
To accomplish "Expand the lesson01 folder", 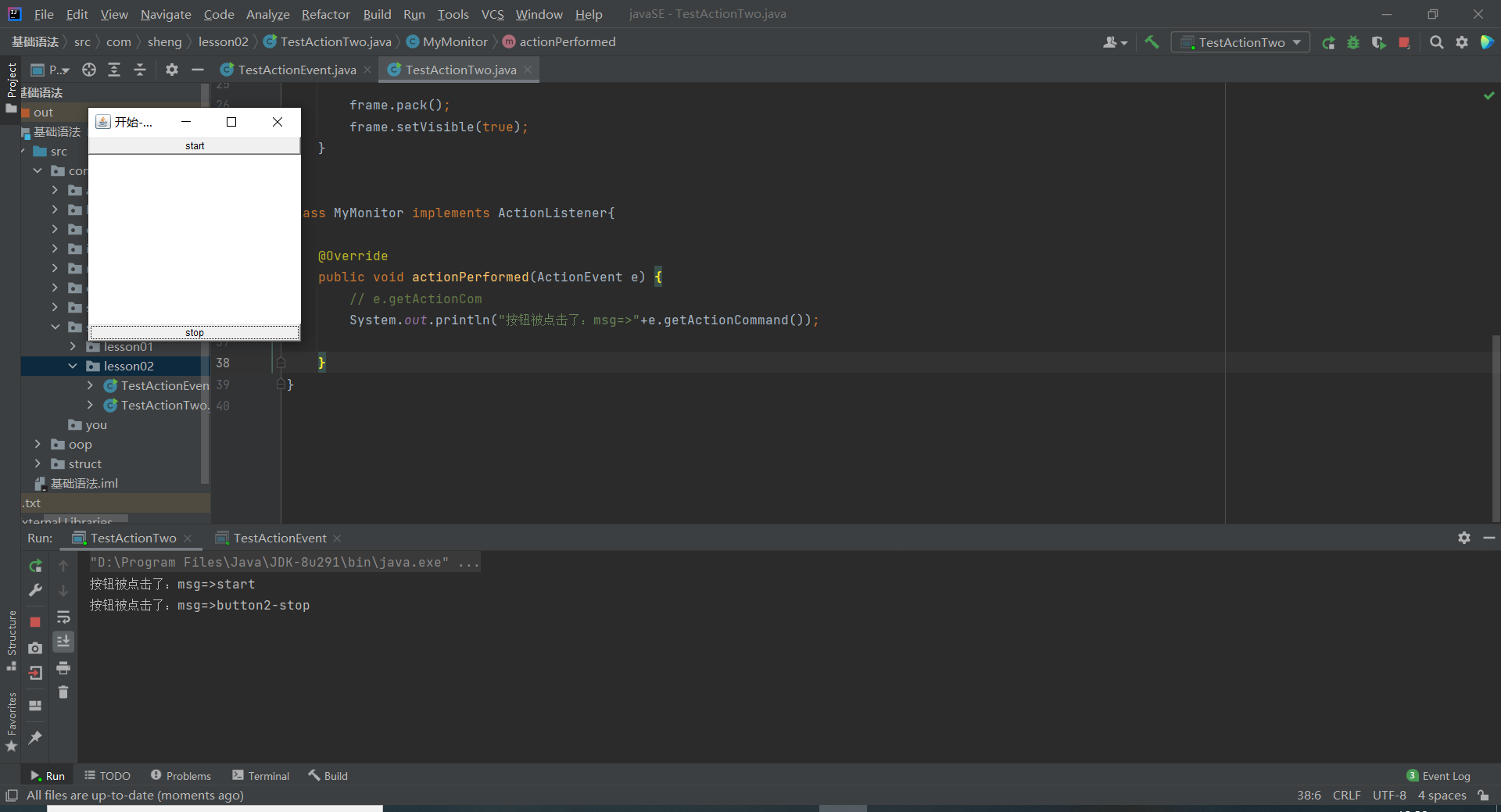I will pos(73,346).
